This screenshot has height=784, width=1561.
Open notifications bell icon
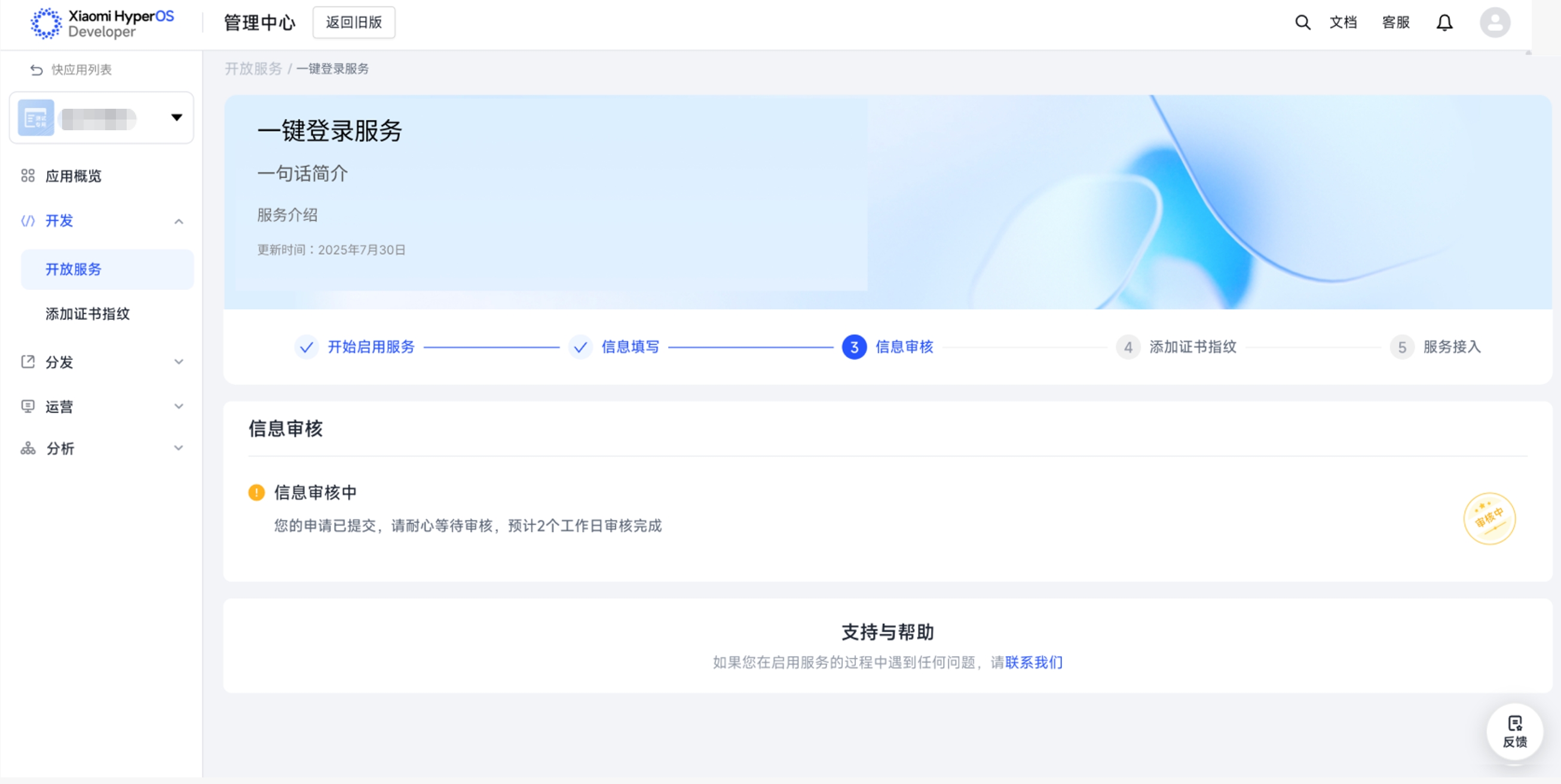click(1444, 23)
